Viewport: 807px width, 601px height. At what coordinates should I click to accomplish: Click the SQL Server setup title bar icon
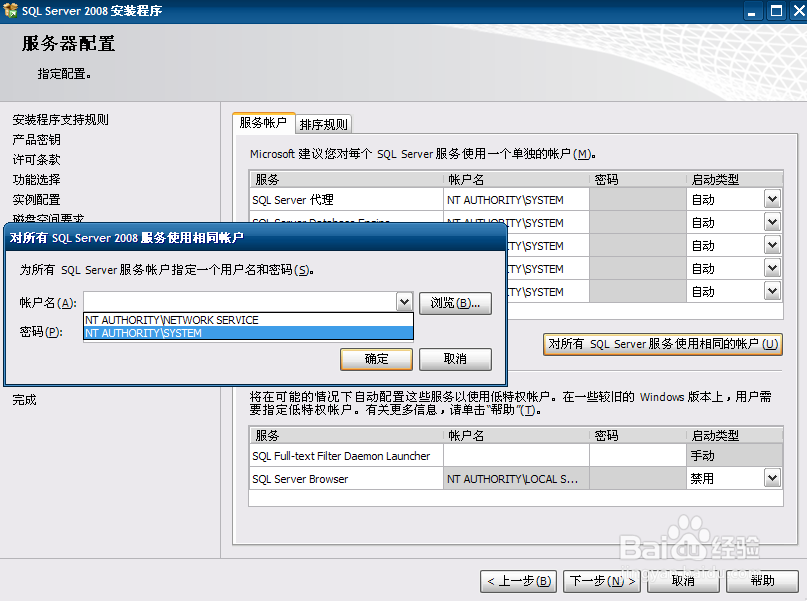pos(10,10)
